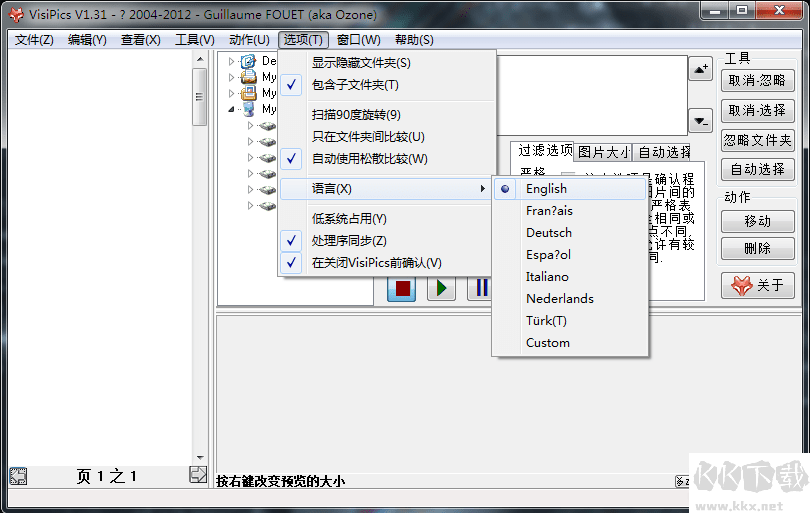Enable 只在文件夹间比较(U) option
The width and height of the screenshot is (810, 513).
[386, 137]
